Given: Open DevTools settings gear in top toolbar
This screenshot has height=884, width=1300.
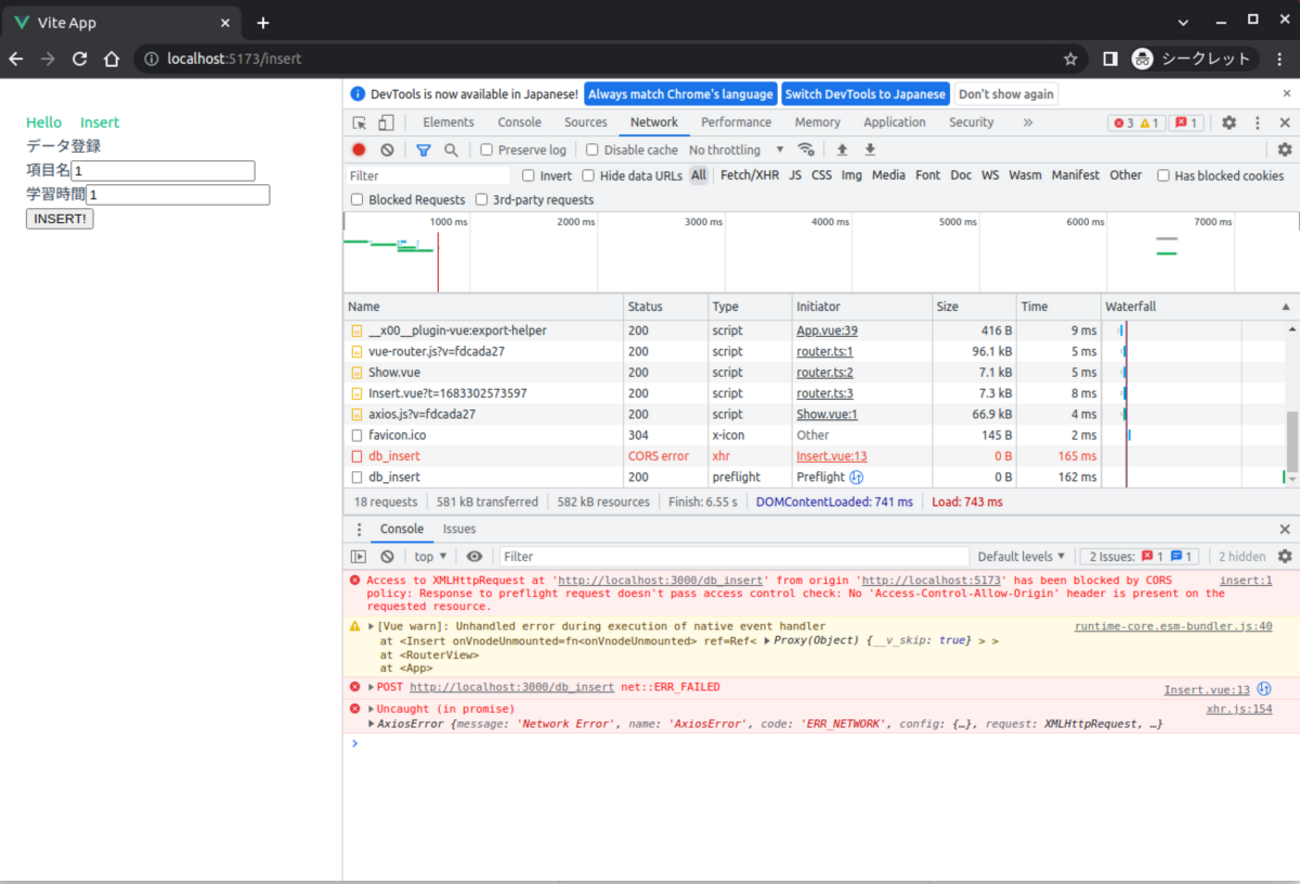Looking at the screenshot, I should [1229, 123].
